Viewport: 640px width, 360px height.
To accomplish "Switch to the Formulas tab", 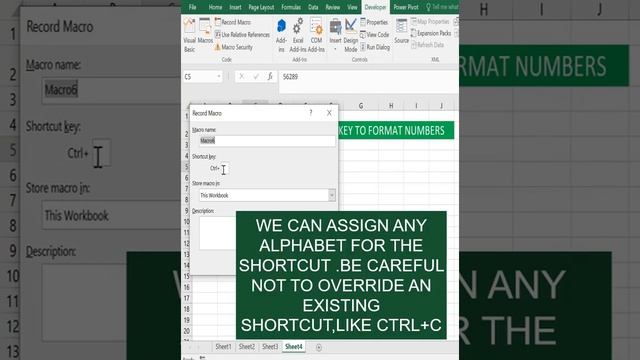I will click(x=291, y=7).
